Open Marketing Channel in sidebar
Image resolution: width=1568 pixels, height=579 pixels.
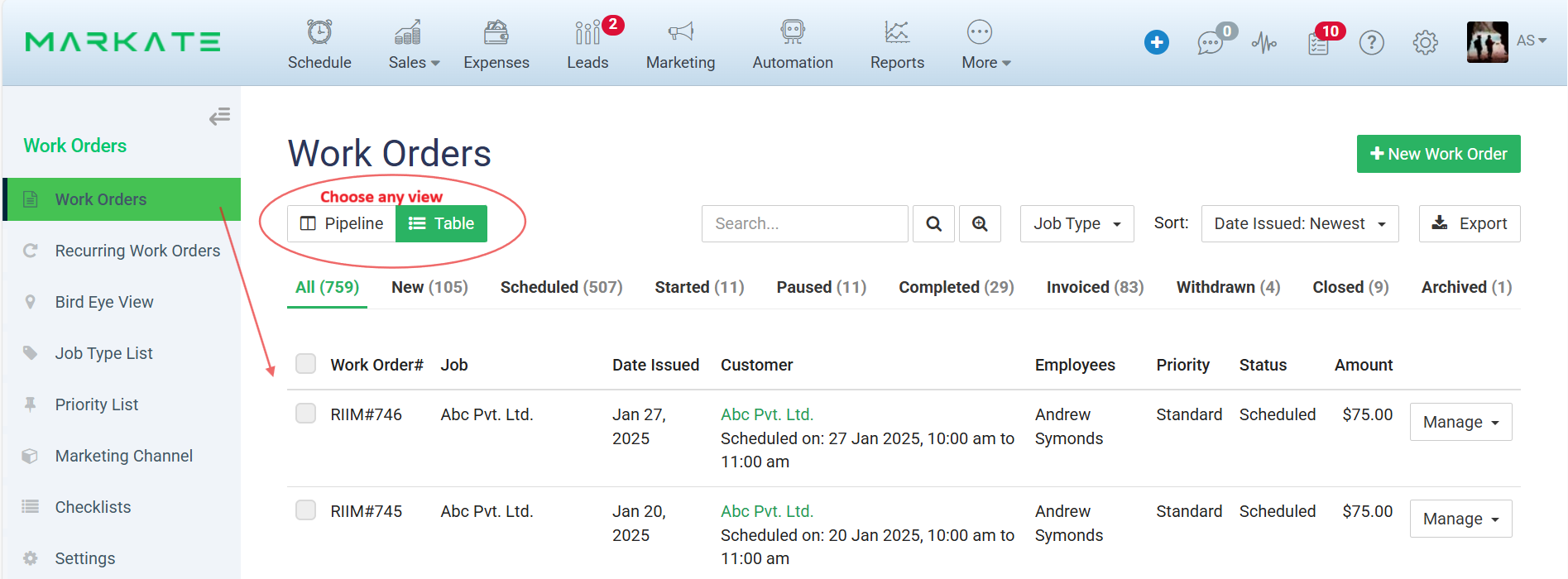tap(123, 456)
